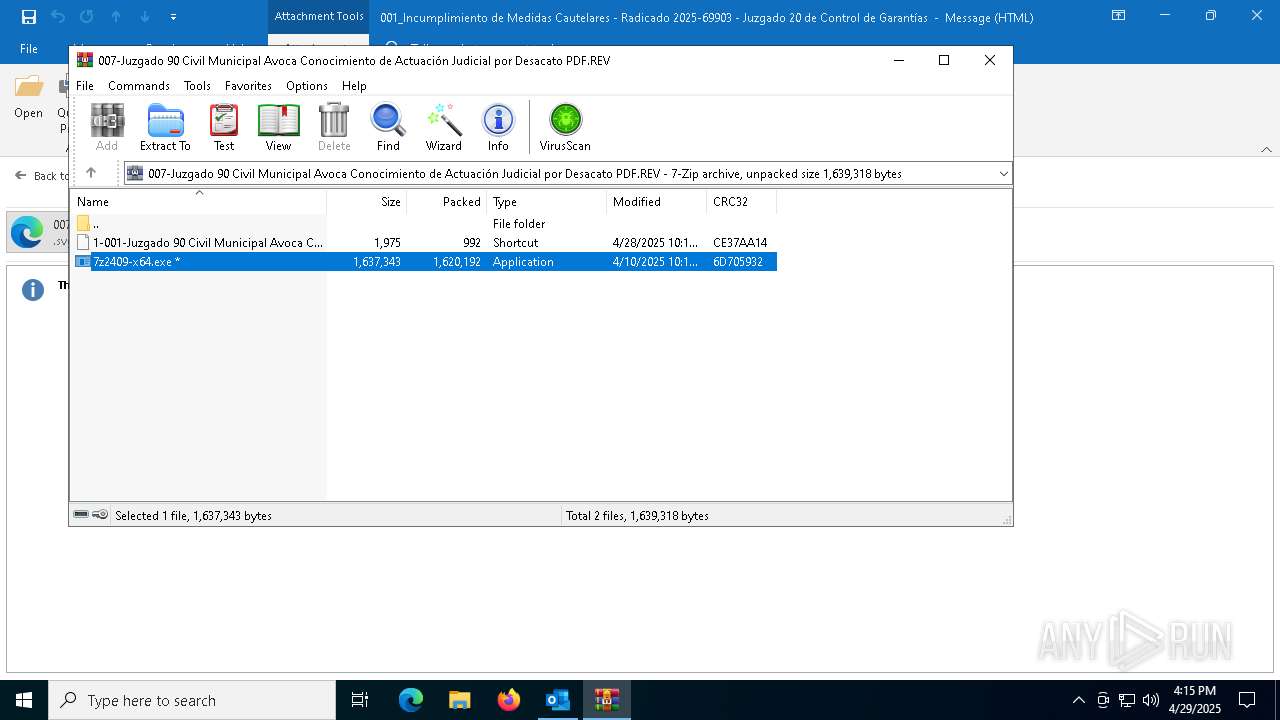This screenshot has width=1280, height=720.
Task: Open WinRAR Commands menu
Action: [x=139, y=86]
